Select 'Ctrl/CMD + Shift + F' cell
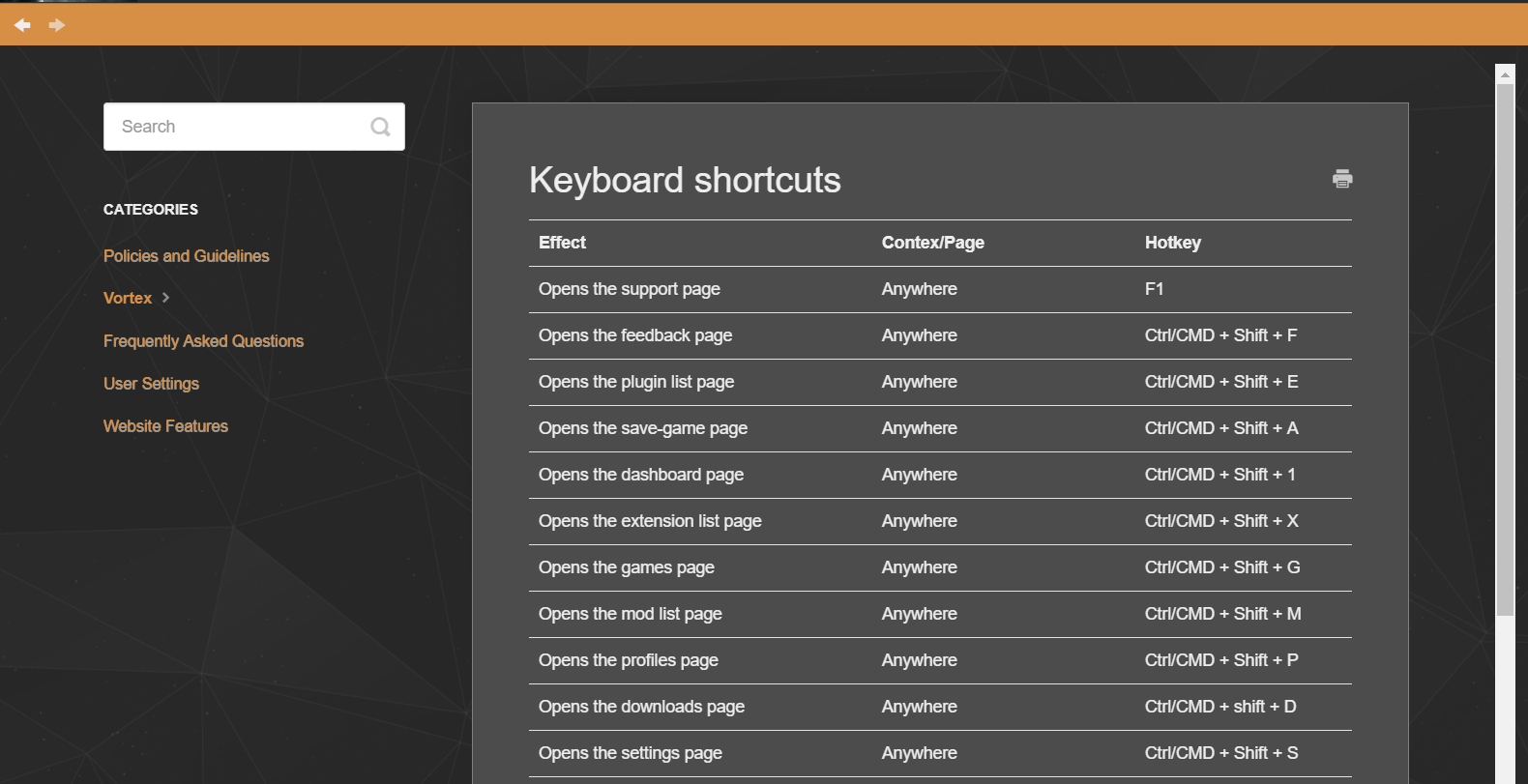Image resolution: width=1528 pixels, height=784 pixels. (1220, 335)
